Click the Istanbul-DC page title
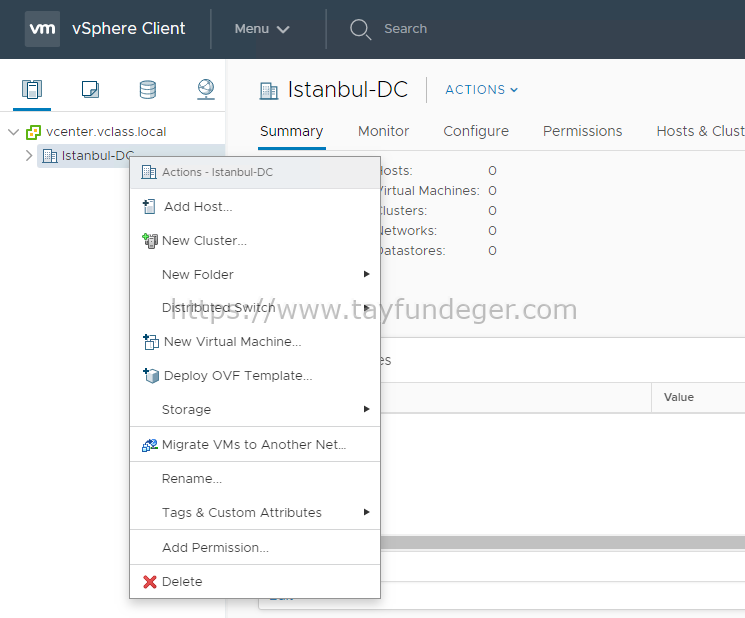 [348, 89]
